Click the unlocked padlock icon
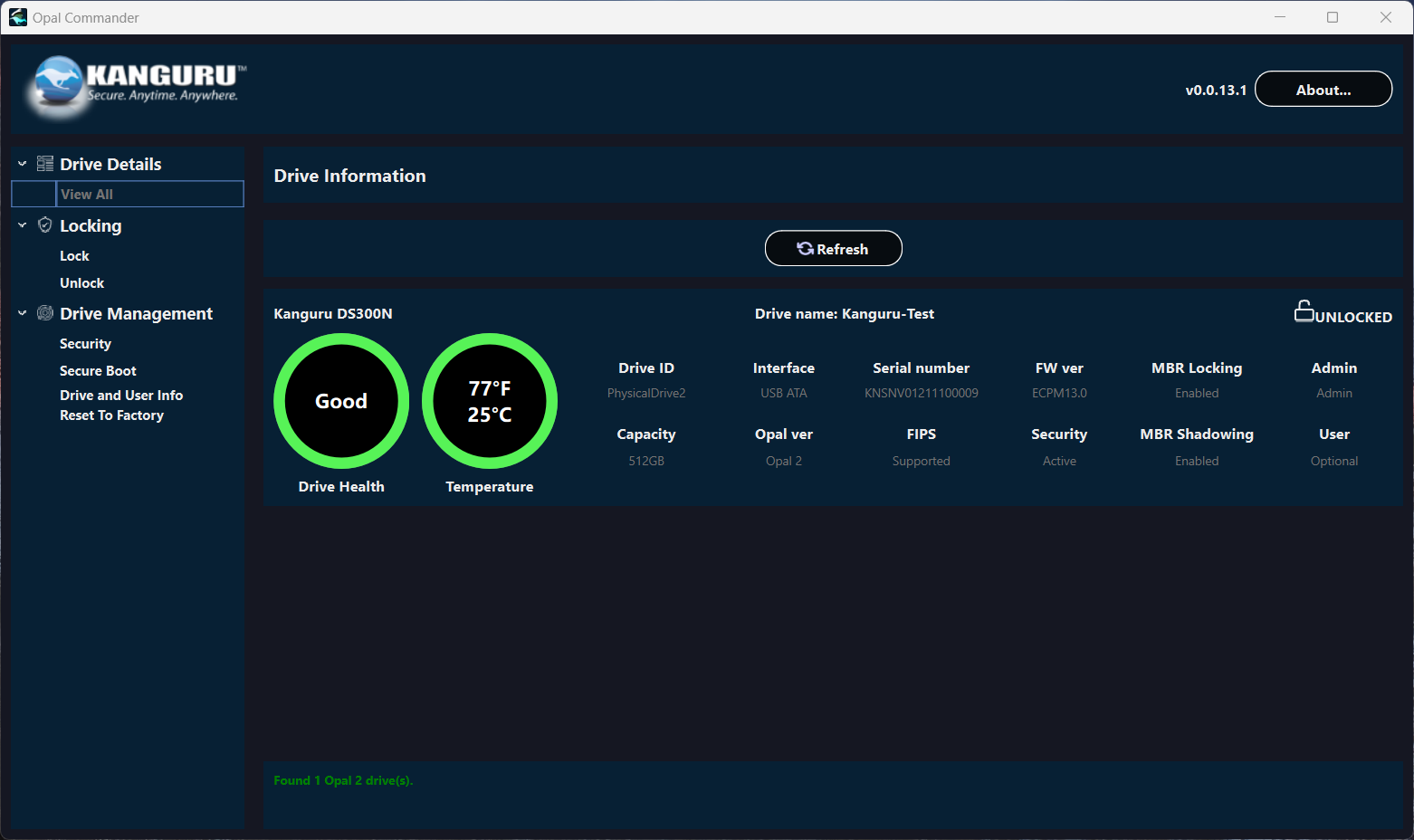This screenshot has height=840, width=1414. [x=1304, y=311]
